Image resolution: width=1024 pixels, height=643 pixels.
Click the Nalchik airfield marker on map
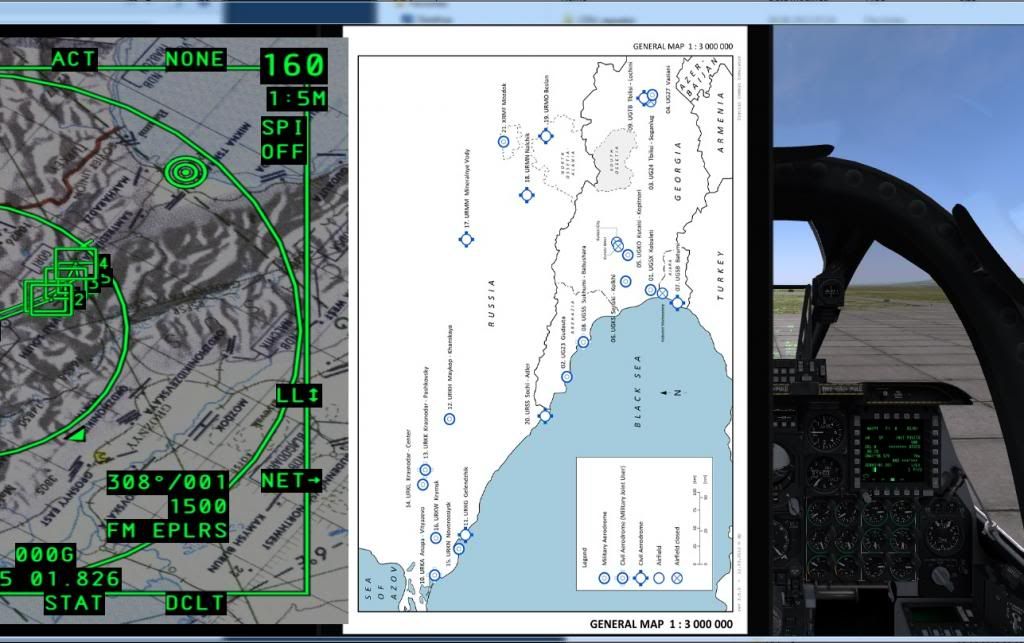[x=527, y=194]
